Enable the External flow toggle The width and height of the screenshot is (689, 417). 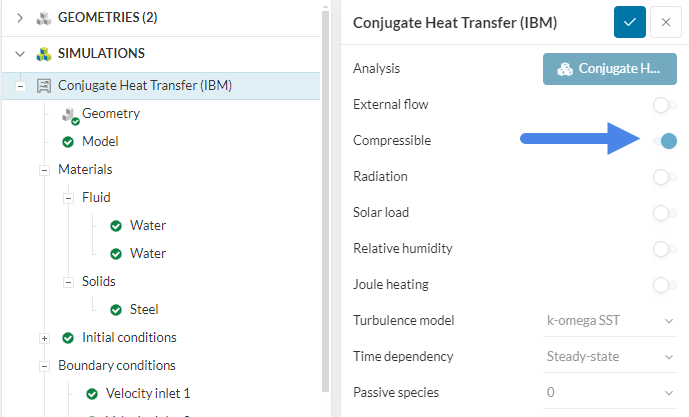664,105
